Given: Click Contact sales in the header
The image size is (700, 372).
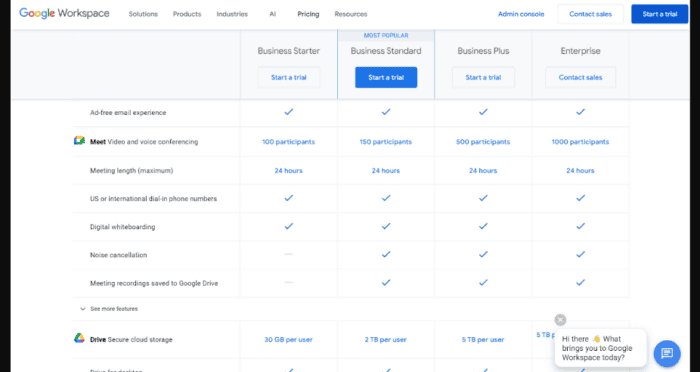Looking at the screenshot, I should (x=590, y=14).
